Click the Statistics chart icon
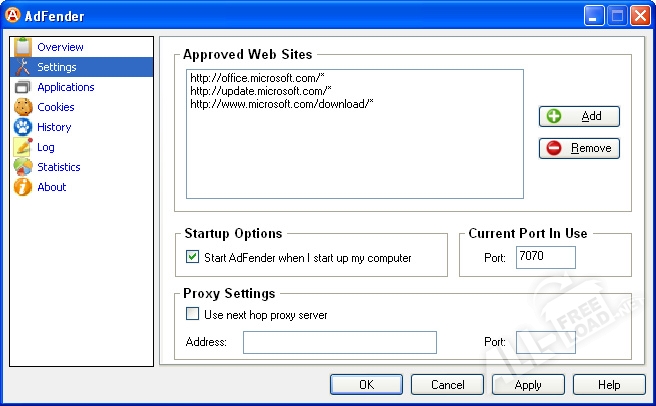This screenshot has height=406, width=656. 22,167
